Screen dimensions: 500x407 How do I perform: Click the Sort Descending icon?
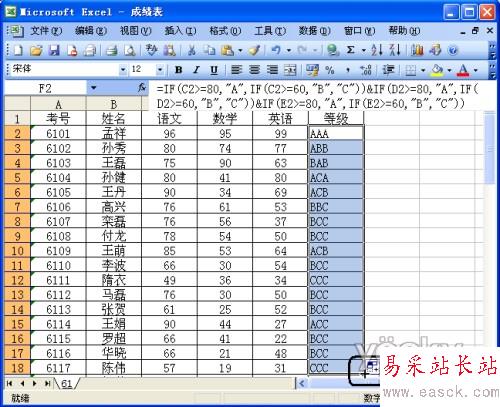tap(395, 50)
